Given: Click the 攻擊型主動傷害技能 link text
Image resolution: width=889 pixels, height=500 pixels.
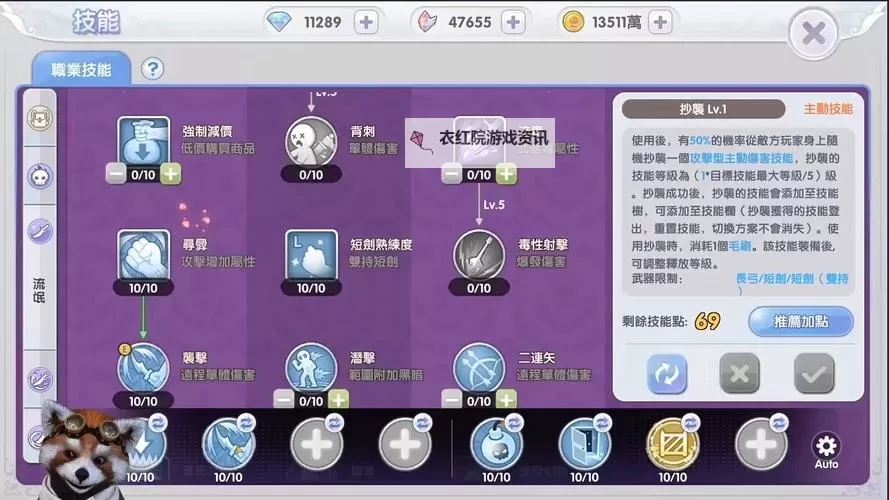Looking at the screenshot, I should coord(741,158).
